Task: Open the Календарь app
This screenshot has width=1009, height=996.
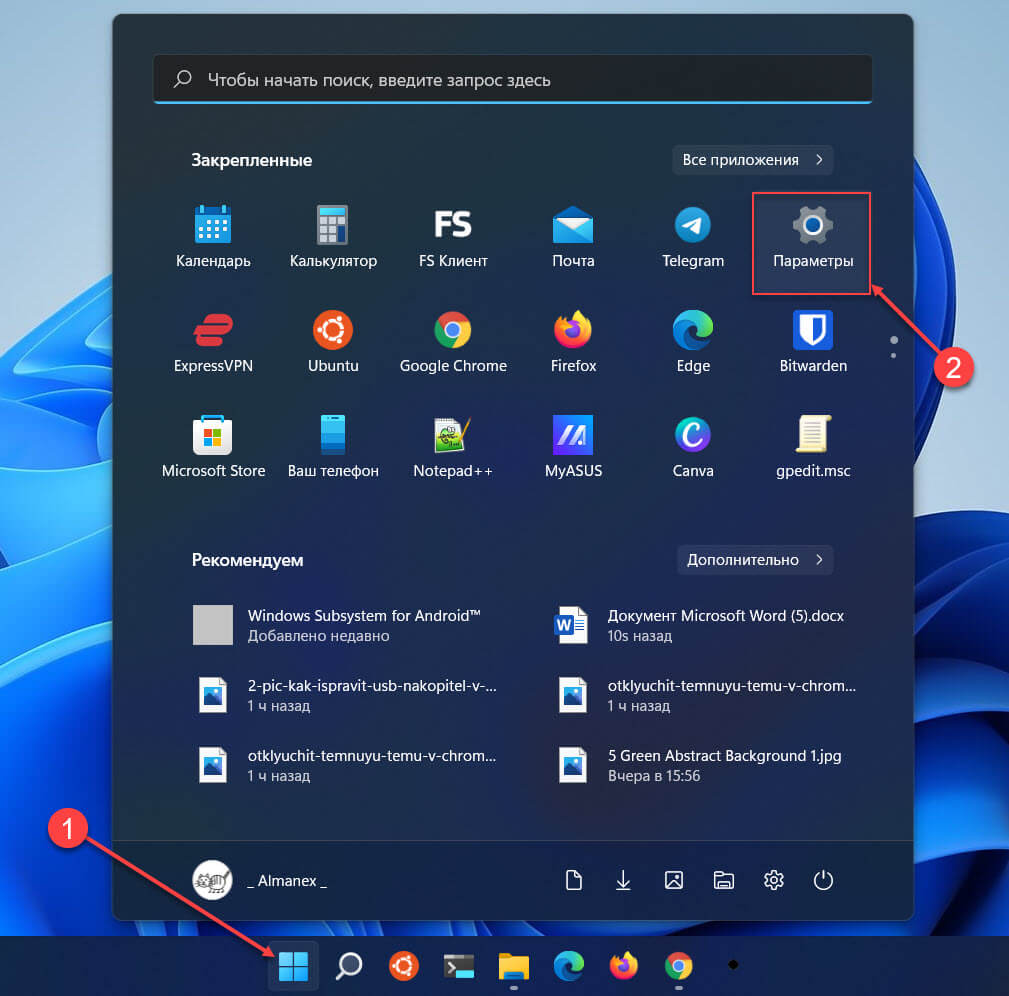Action: (x=213, y=237)
